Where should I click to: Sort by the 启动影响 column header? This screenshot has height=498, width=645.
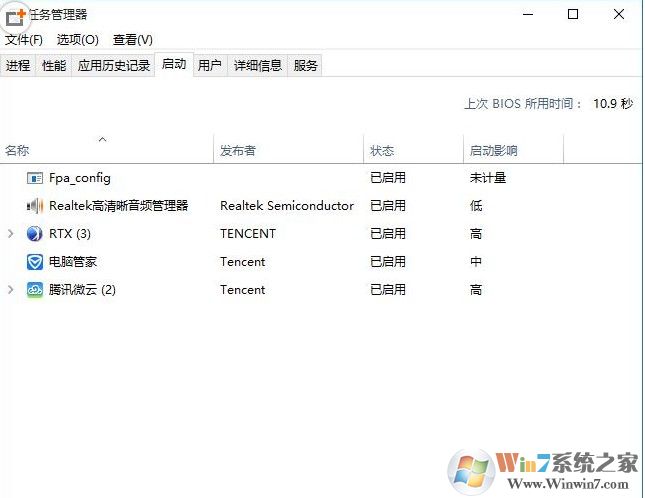click(x=513, y=150)
